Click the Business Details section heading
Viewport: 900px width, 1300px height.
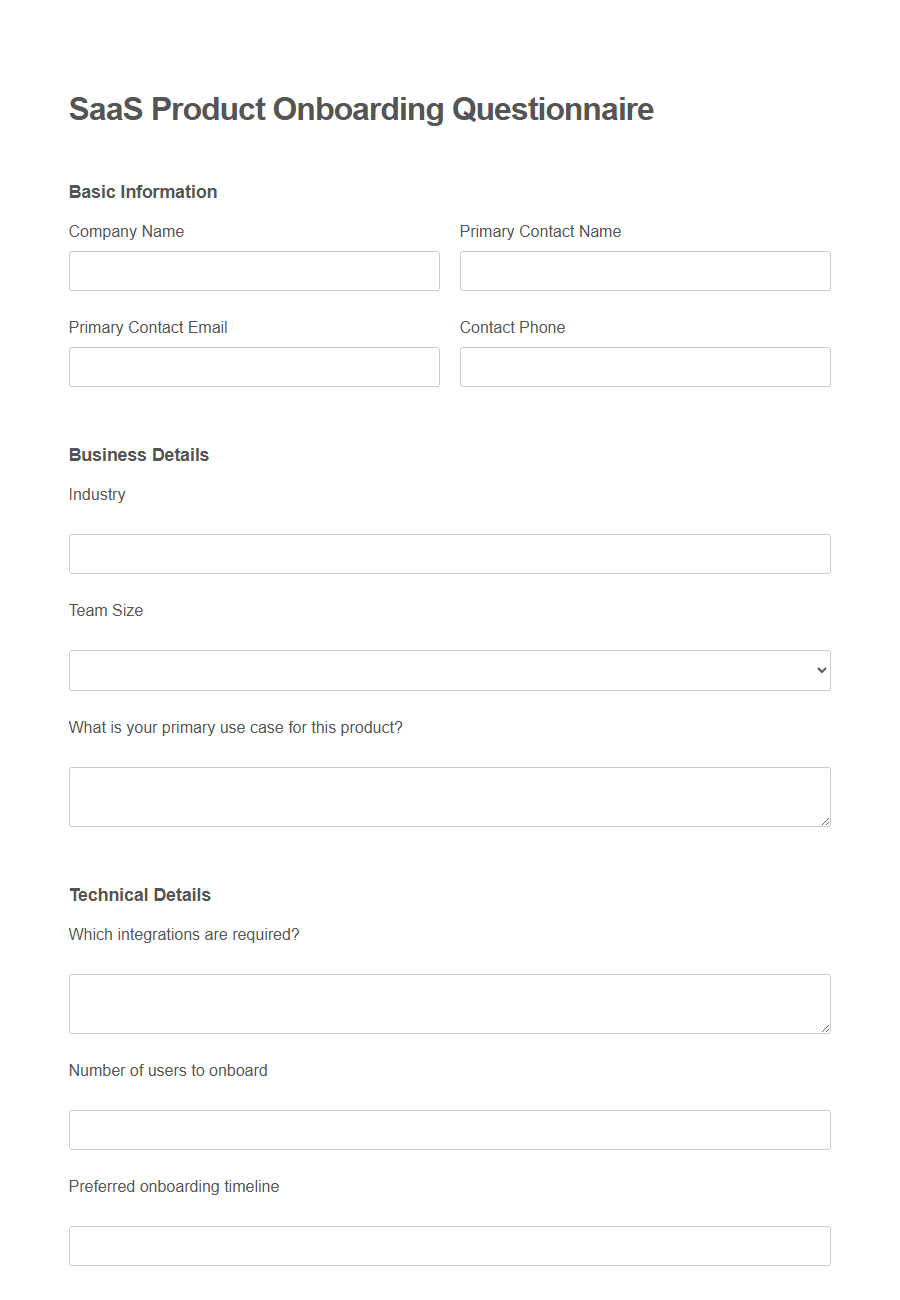[x=138, y=454]
